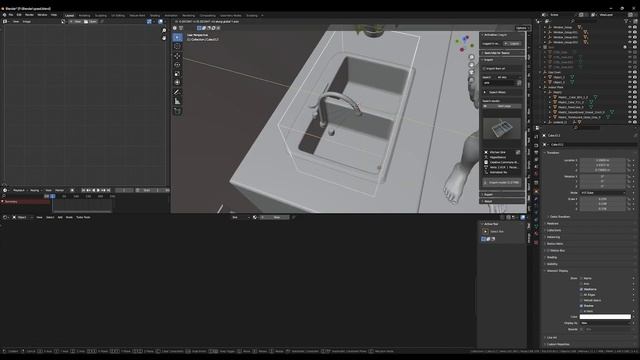Jump to timeline start frame
The width and height of the screenshot is (640, 360).
tap(83, 190)
